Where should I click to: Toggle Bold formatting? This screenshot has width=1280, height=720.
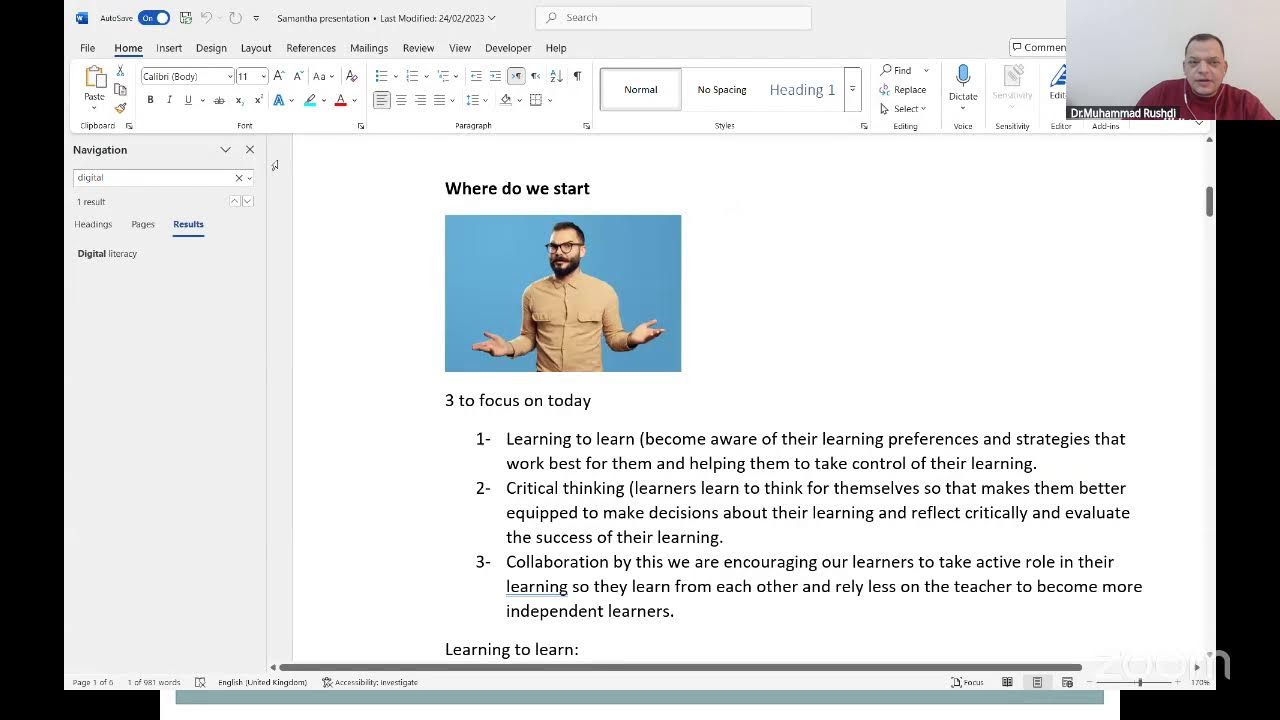[150, 100]
